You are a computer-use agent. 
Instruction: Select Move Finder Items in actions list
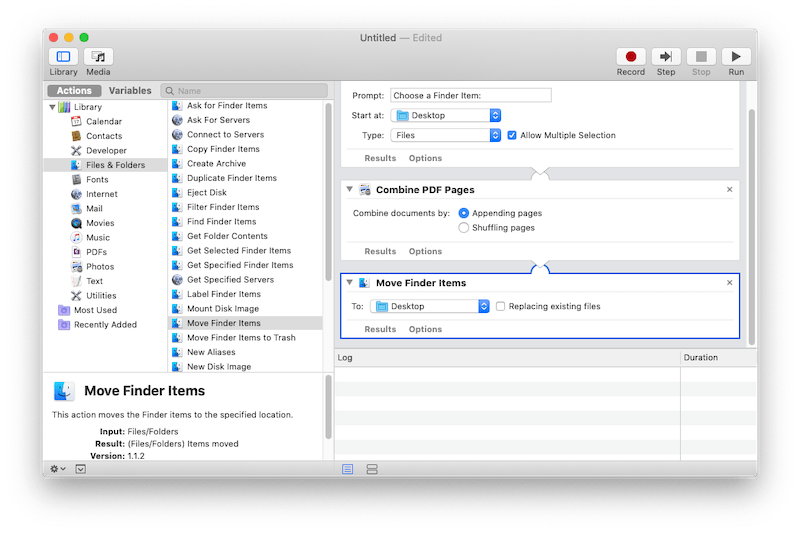(x=245, y=323)
